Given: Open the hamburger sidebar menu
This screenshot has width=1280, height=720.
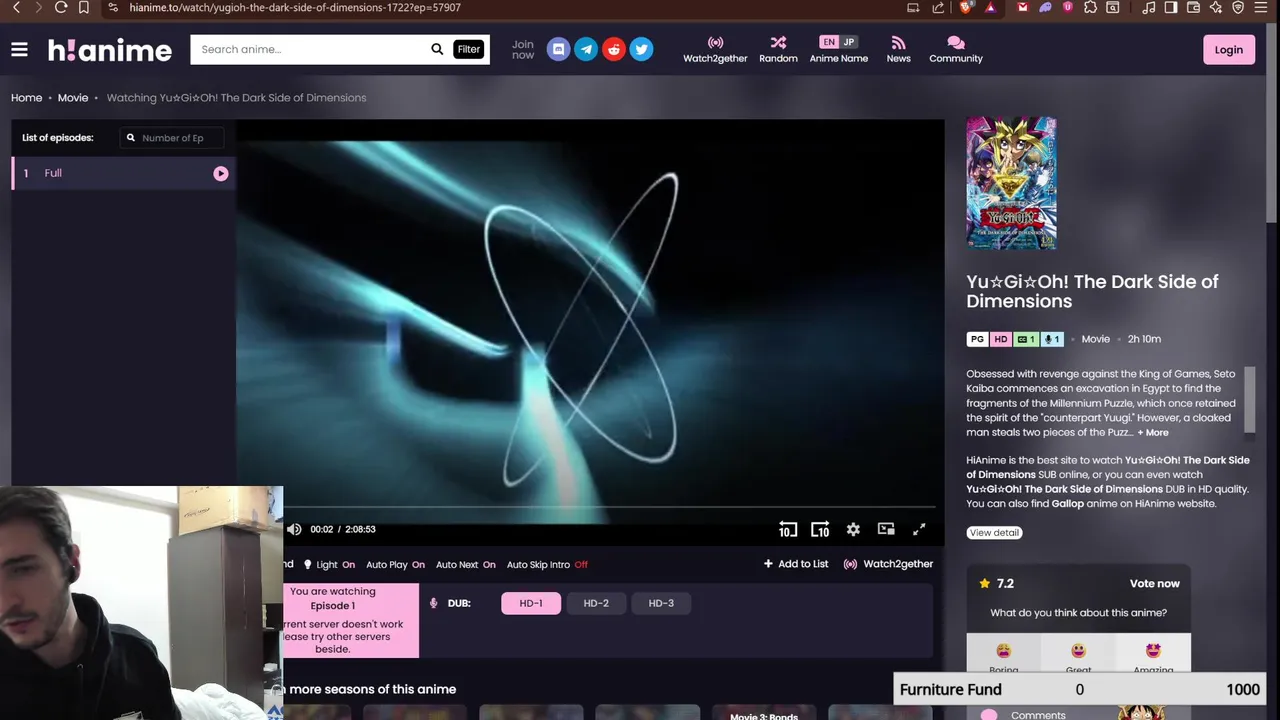Looking at the screenshot, I should point(19,49).
